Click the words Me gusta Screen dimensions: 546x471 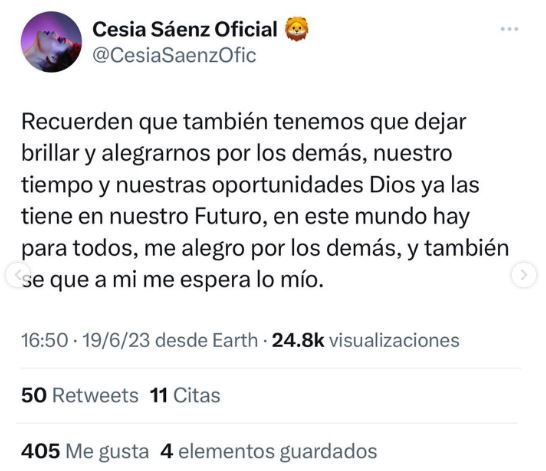tap(107, 452)
